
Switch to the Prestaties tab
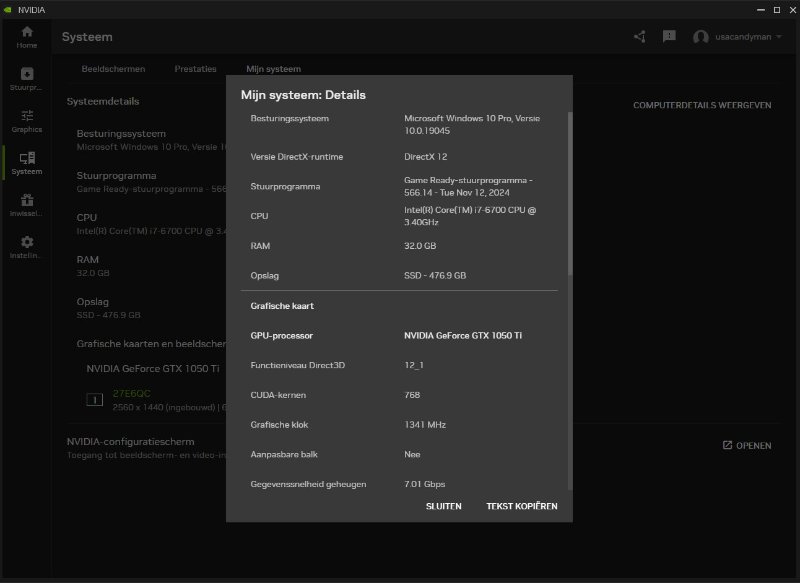pyautogui.click(x=195, y=69)
